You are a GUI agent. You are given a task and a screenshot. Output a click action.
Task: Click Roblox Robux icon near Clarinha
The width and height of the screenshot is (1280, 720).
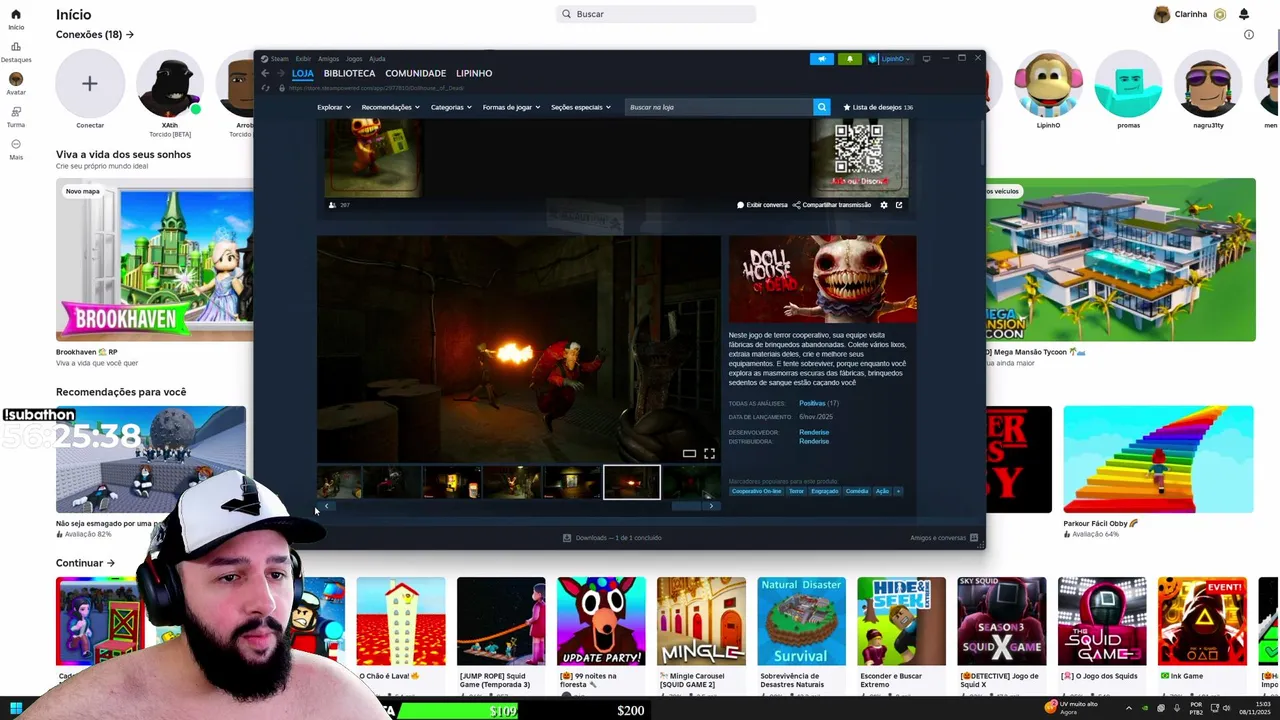tap(1220, 14)
